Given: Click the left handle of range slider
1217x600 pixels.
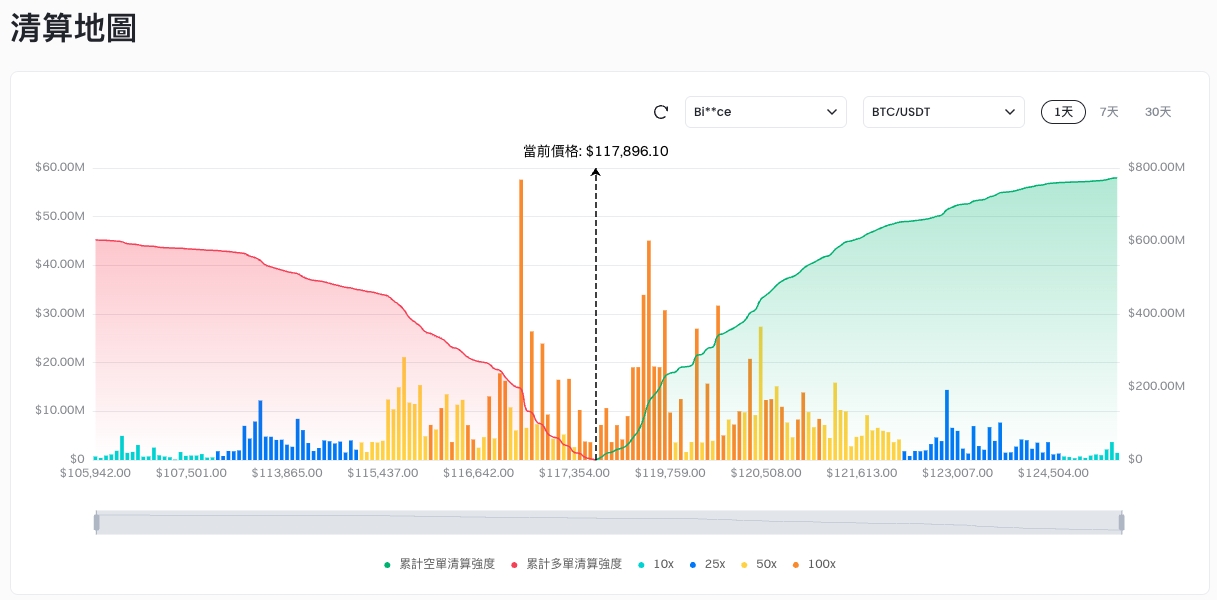Looking at the screenshot, I should pos(97,522).
